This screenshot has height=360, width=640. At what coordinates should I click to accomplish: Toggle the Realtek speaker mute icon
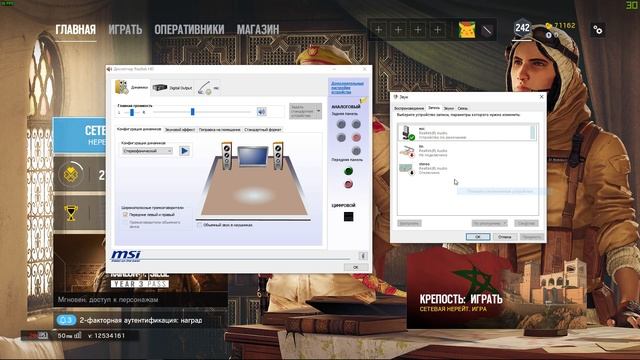[x=261, y=111]
